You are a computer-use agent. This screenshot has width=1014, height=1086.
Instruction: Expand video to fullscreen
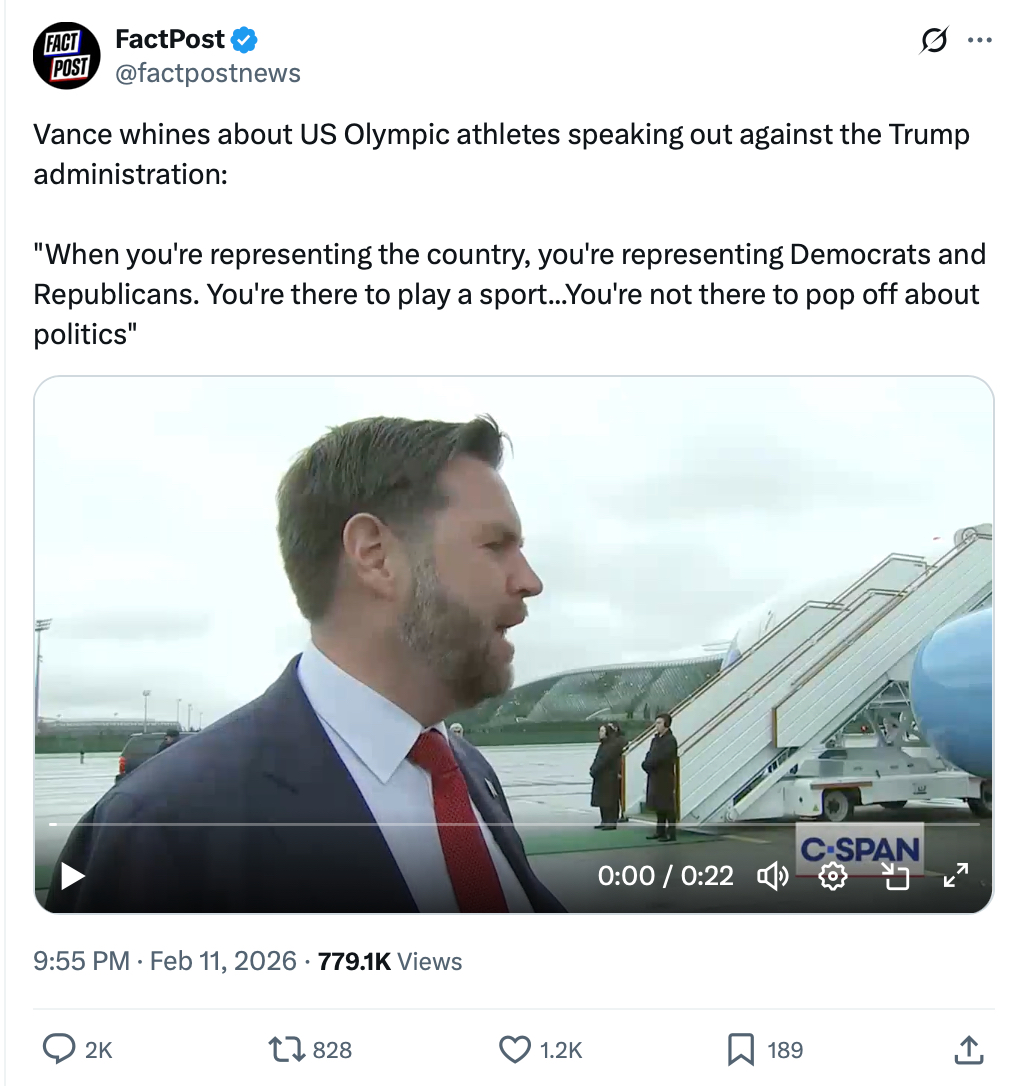pos(956,876)
